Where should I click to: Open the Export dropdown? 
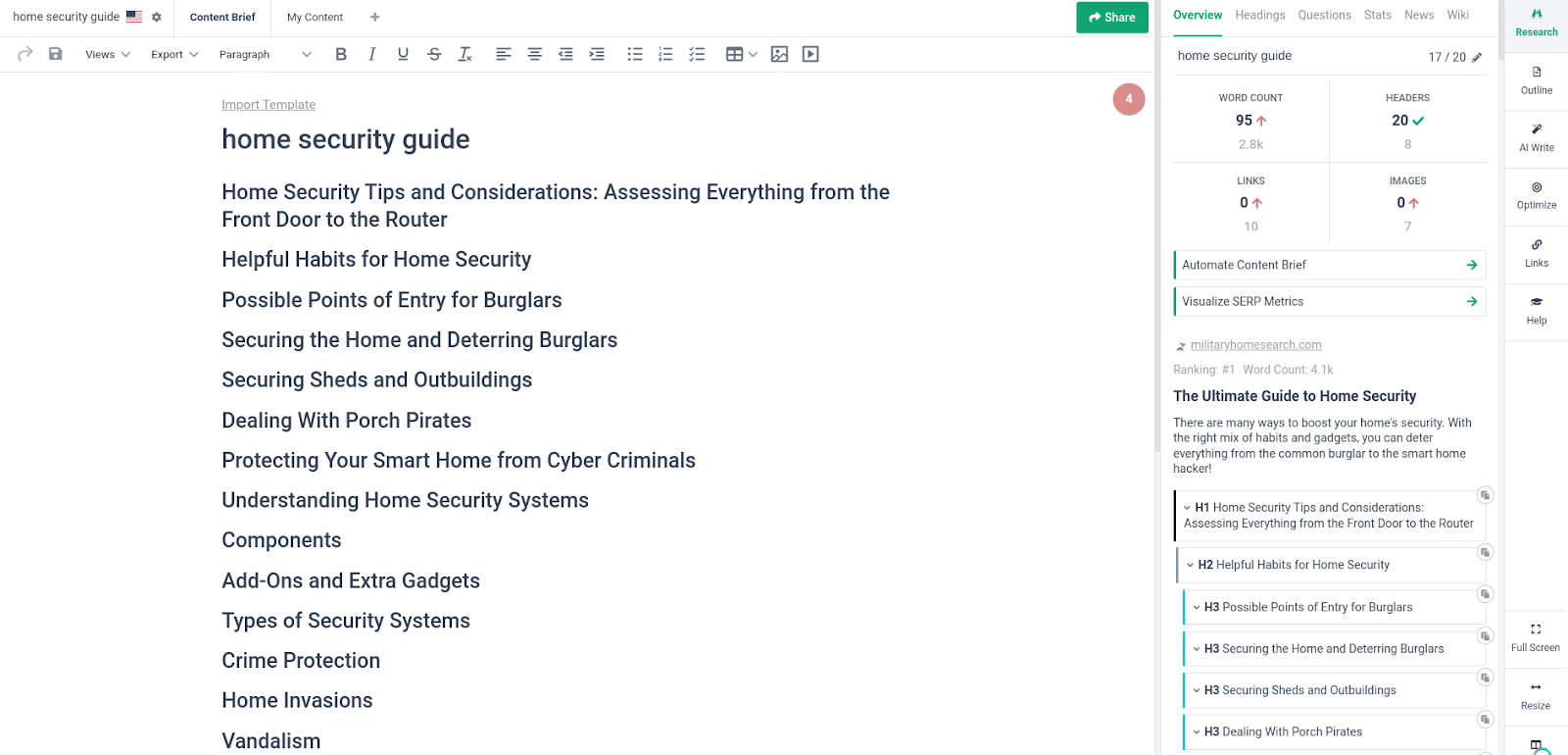click(174, 54)
